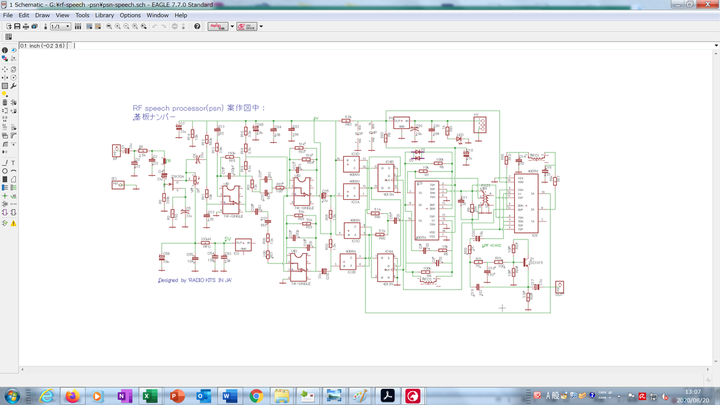The height and width of the screenshot is (405, 720).
Task: Open Errors via yellow warning triangle icon
Action: pyautogui.click(x=14, y=223)
